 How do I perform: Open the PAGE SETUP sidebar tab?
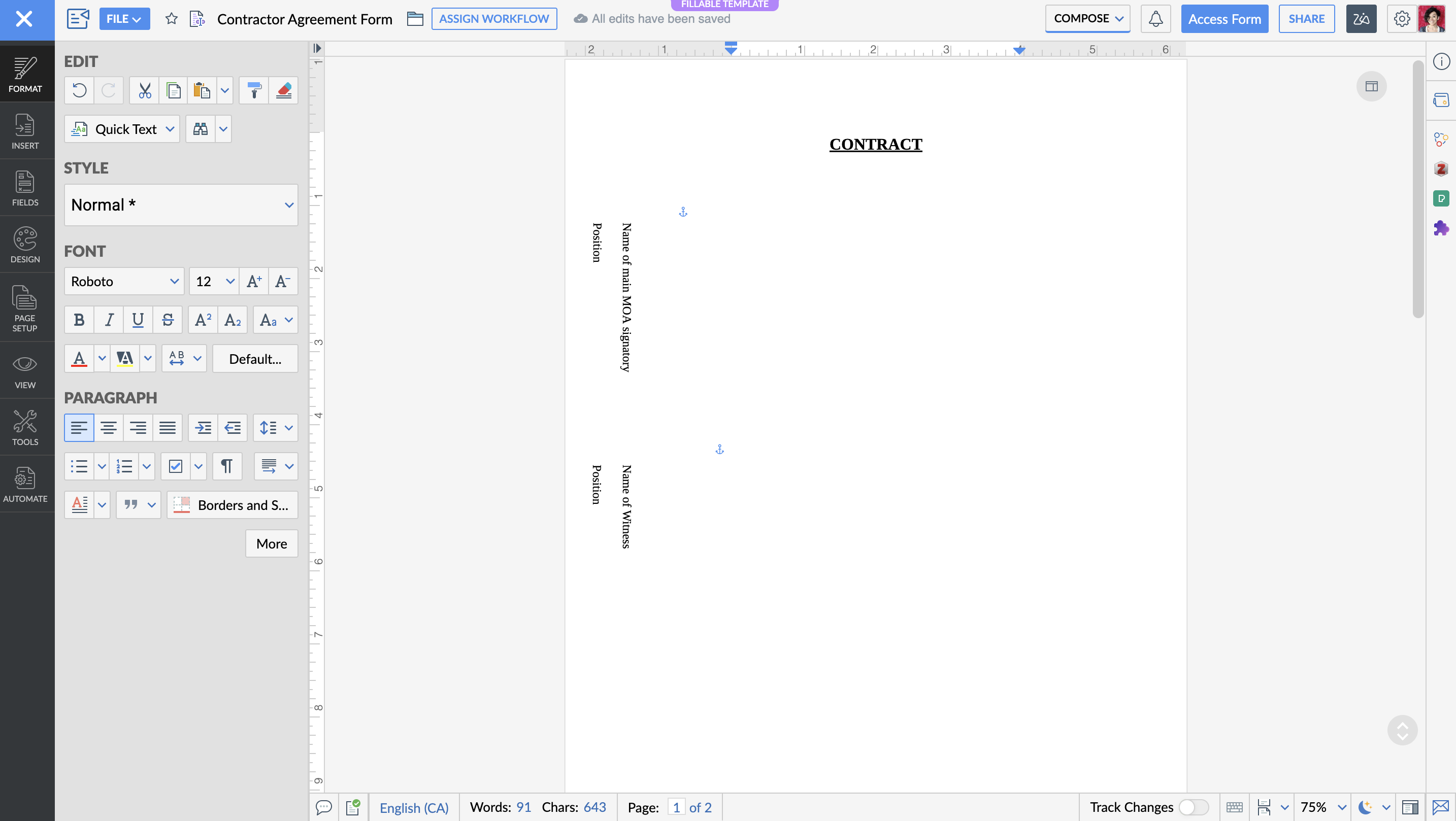pyautogui.click(x=25, y=308)
